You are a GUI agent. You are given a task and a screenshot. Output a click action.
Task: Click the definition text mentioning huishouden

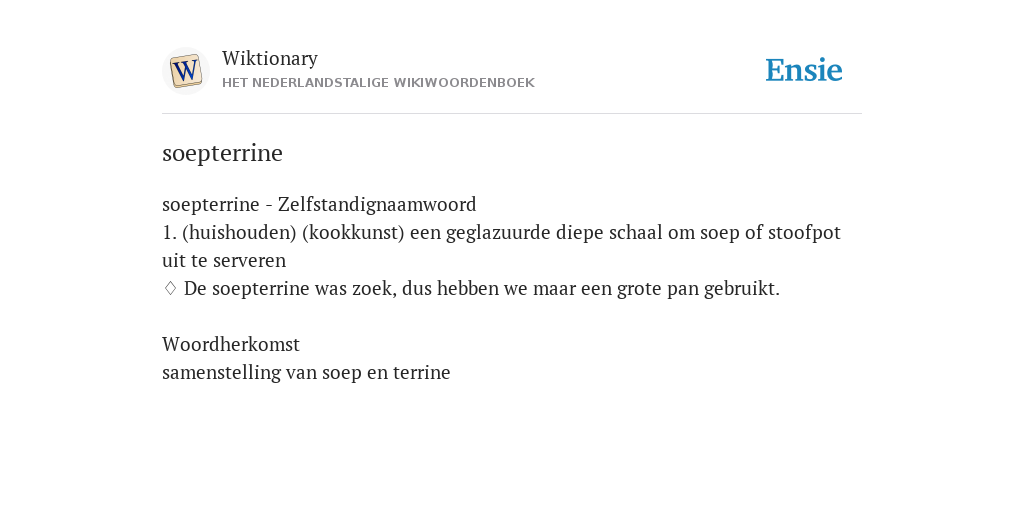(x=502, y=246)
